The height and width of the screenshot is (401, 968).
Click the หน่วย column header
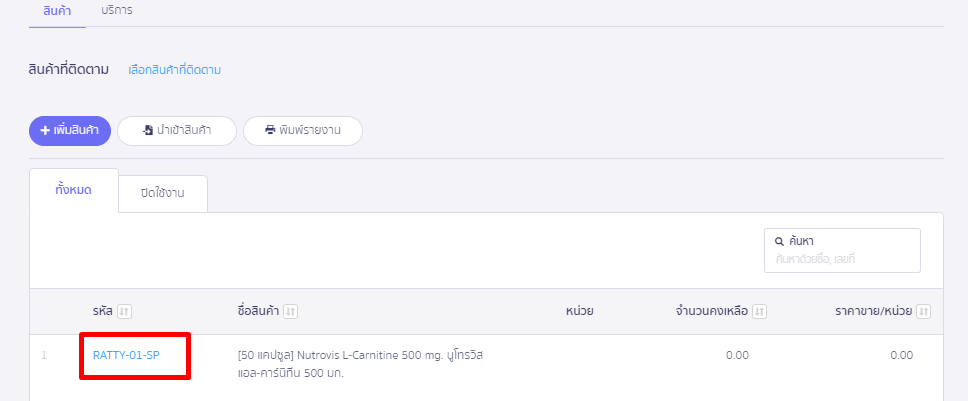579,312
